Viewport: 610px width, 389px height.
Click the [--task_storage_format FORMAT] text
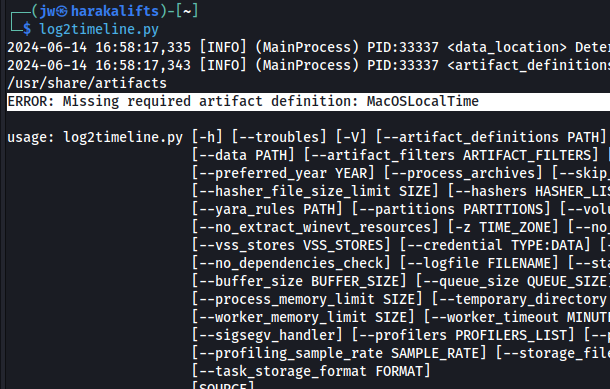[x=311, y=371]
